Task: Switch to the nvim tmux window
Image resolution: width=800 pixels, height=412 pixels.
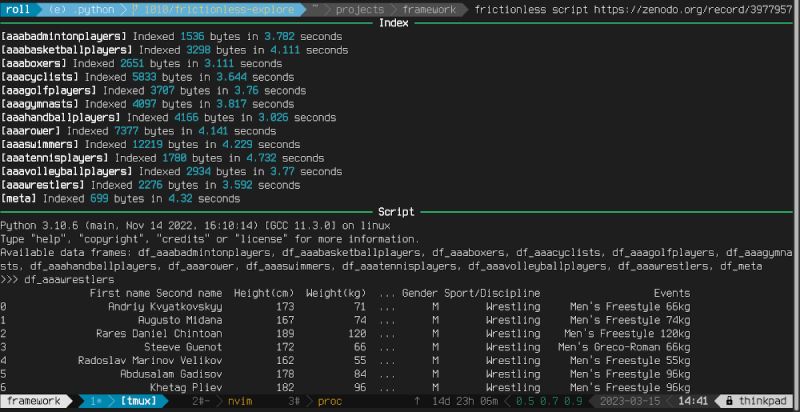Action: click(239, 401)
